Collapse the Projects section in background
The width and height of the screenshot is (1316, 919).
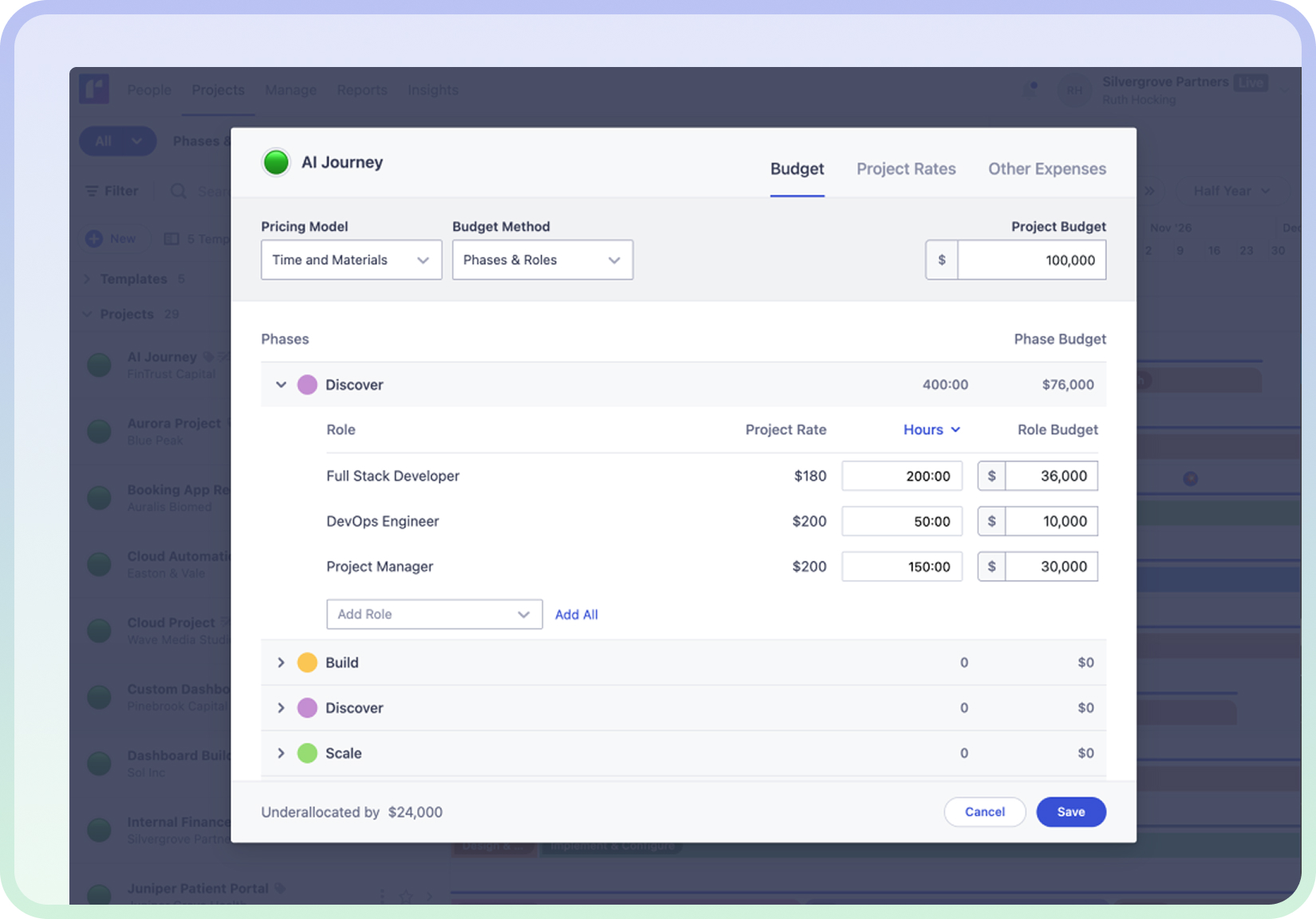pyautogui.click(x=88, y=314)
